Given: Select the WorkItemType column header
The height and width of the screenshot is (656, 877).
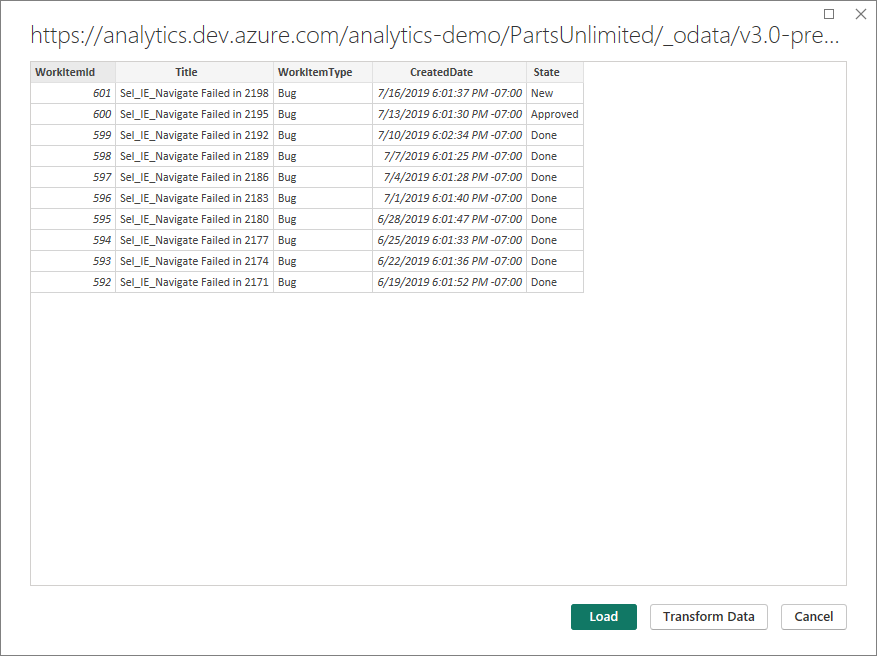Looking at the screenshot, I should pyautogui.click(x=322, y=71).
